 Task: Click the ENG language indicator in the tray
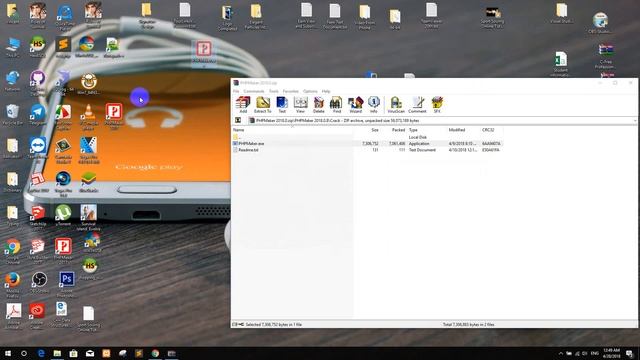595,353
